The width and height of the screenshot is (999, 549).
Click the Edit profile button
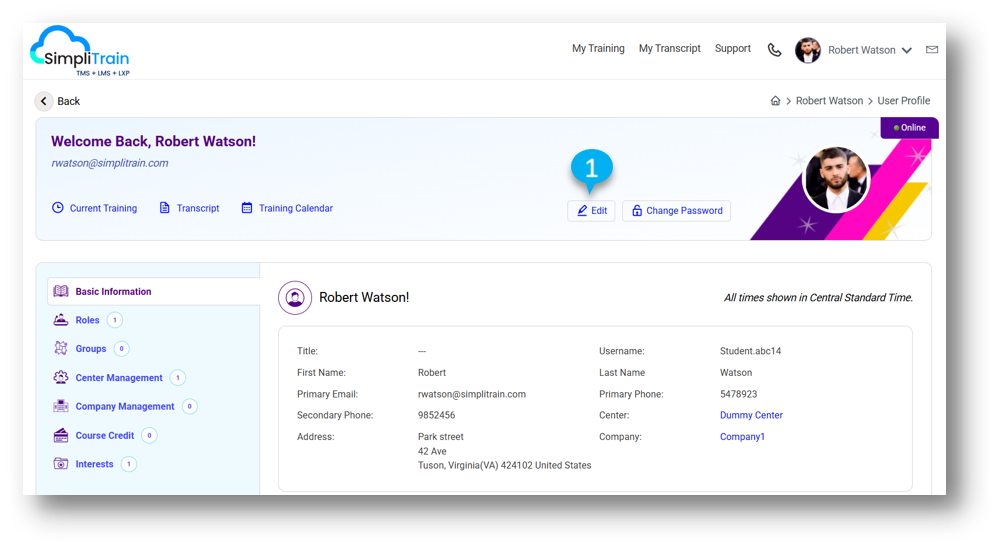(591, 211)
